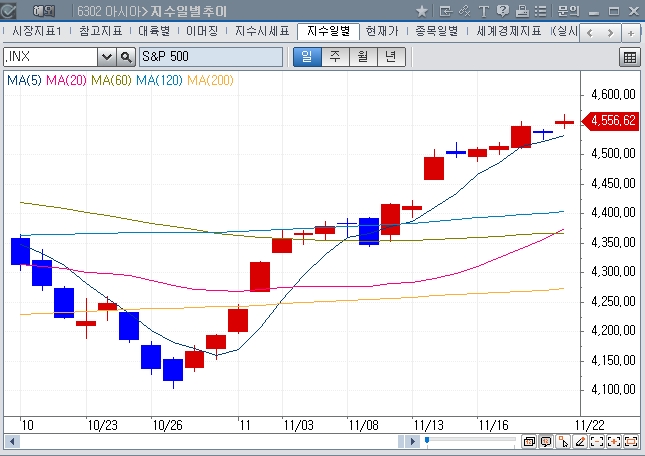Click the 문의 button in title bar
This screenshot has height=456, width=645.
coord(568,10)
